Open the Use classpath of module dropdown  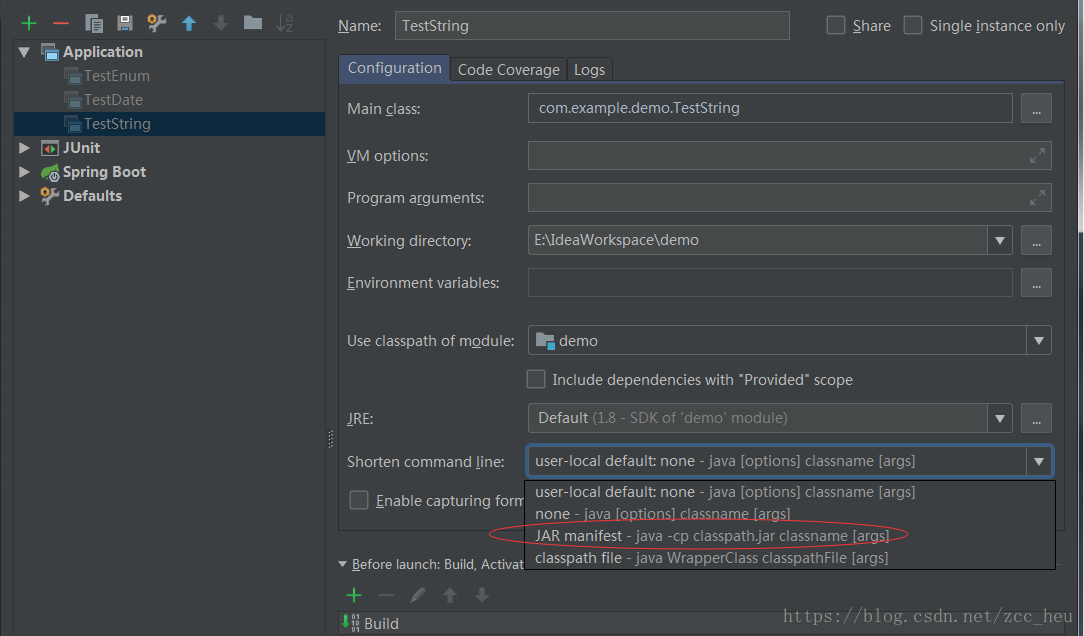pos(1038,341)
